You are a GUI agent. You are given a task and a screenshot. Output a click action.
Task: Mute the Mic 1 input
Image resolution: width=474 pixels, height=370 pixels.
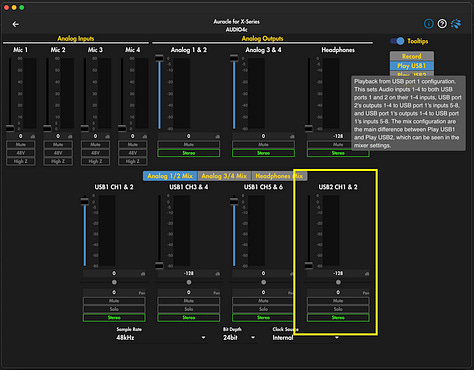point(21,145)
